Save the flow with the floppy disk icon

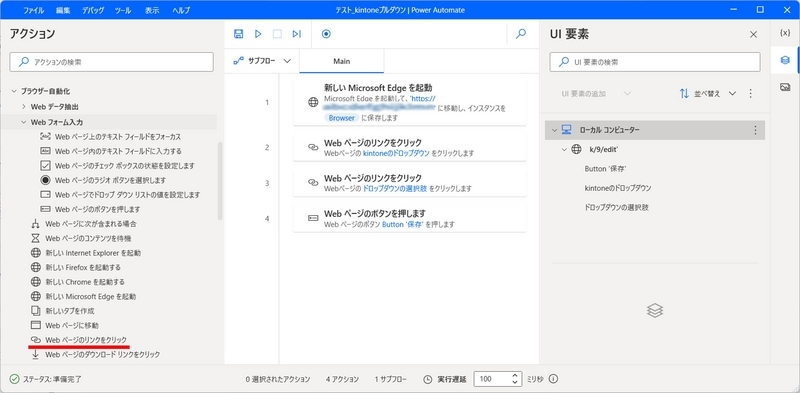tap(238, 34)
